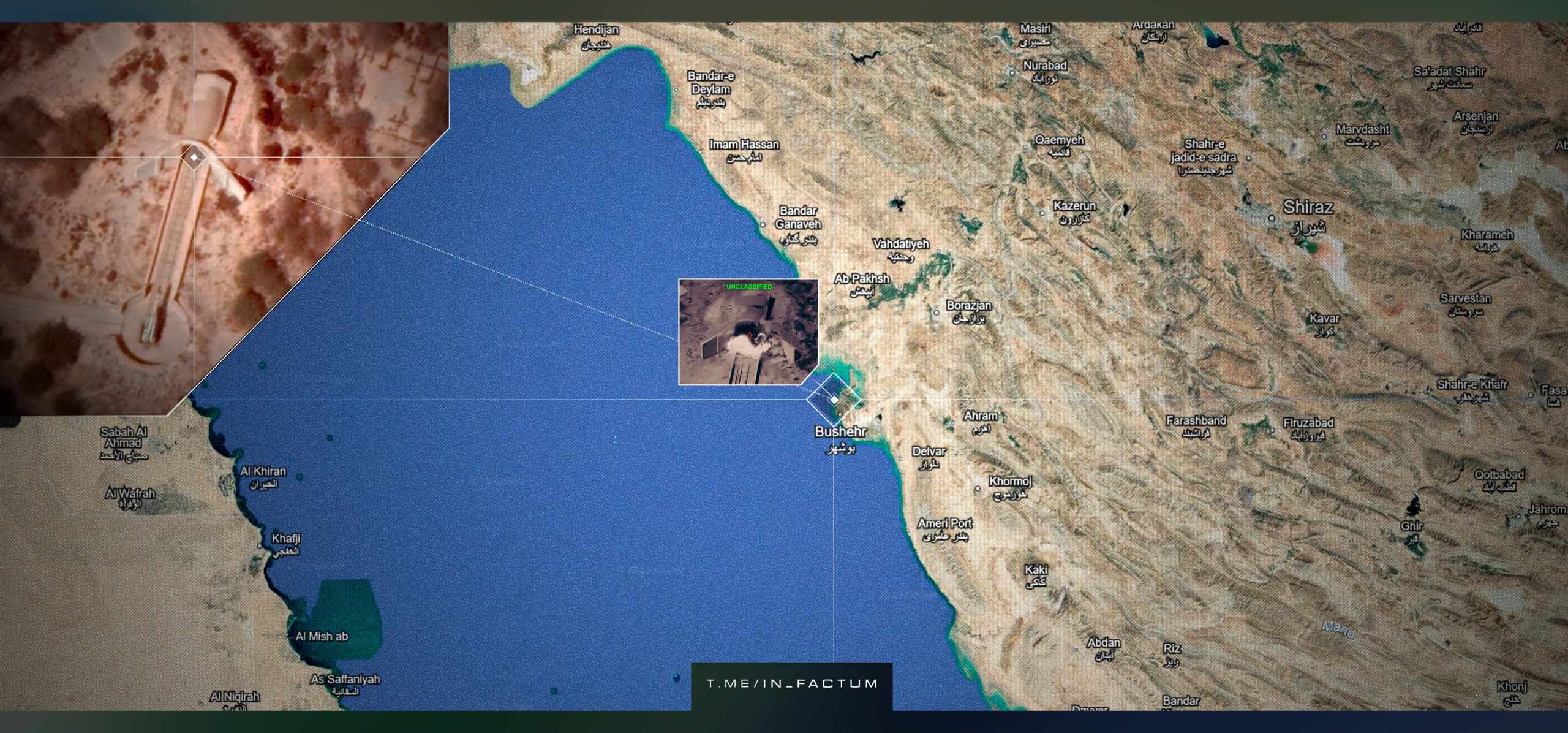Click the Al Mish ab lagoon label
This screenshot has width=1568, height=733.
[322, 636]
